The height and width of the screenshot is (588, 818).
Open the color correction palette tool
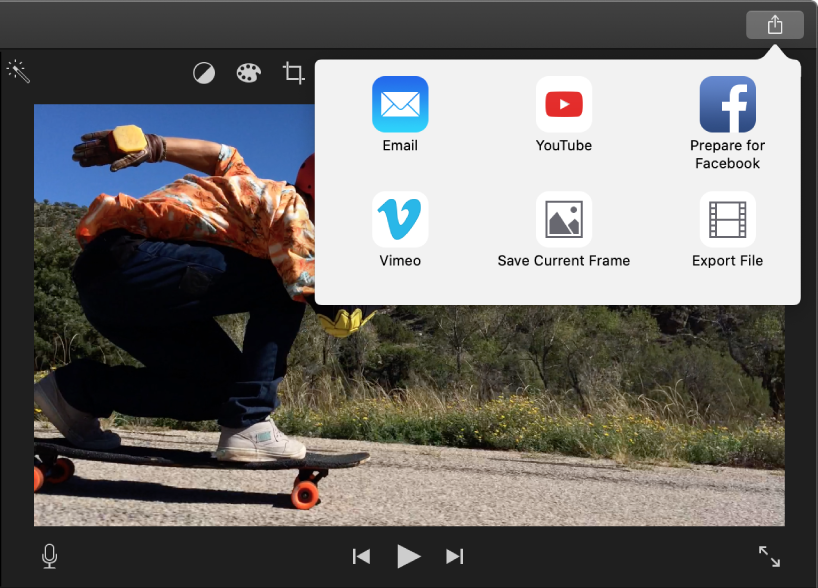[x=248, y=73]
